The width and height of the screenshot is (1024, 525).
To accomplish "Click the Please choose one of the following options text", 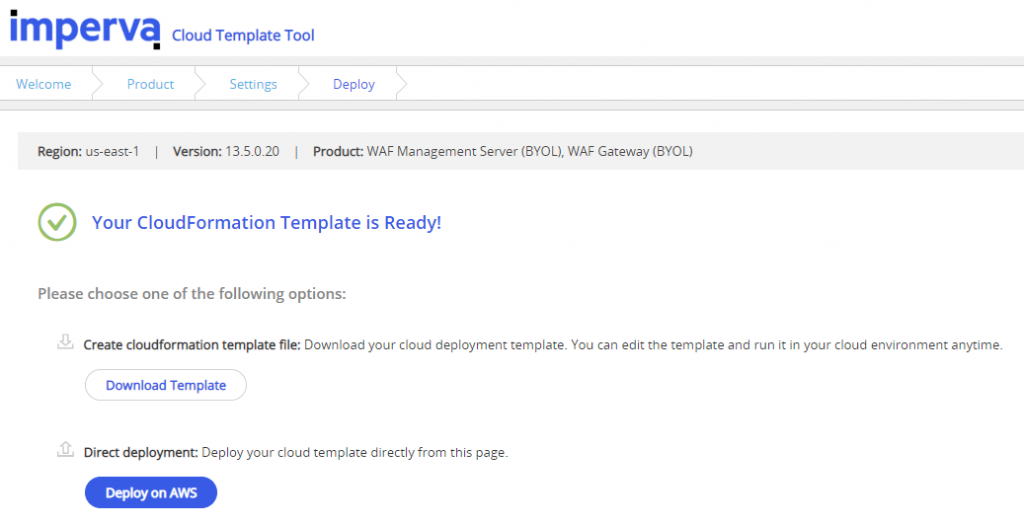I will coord(192,294).
